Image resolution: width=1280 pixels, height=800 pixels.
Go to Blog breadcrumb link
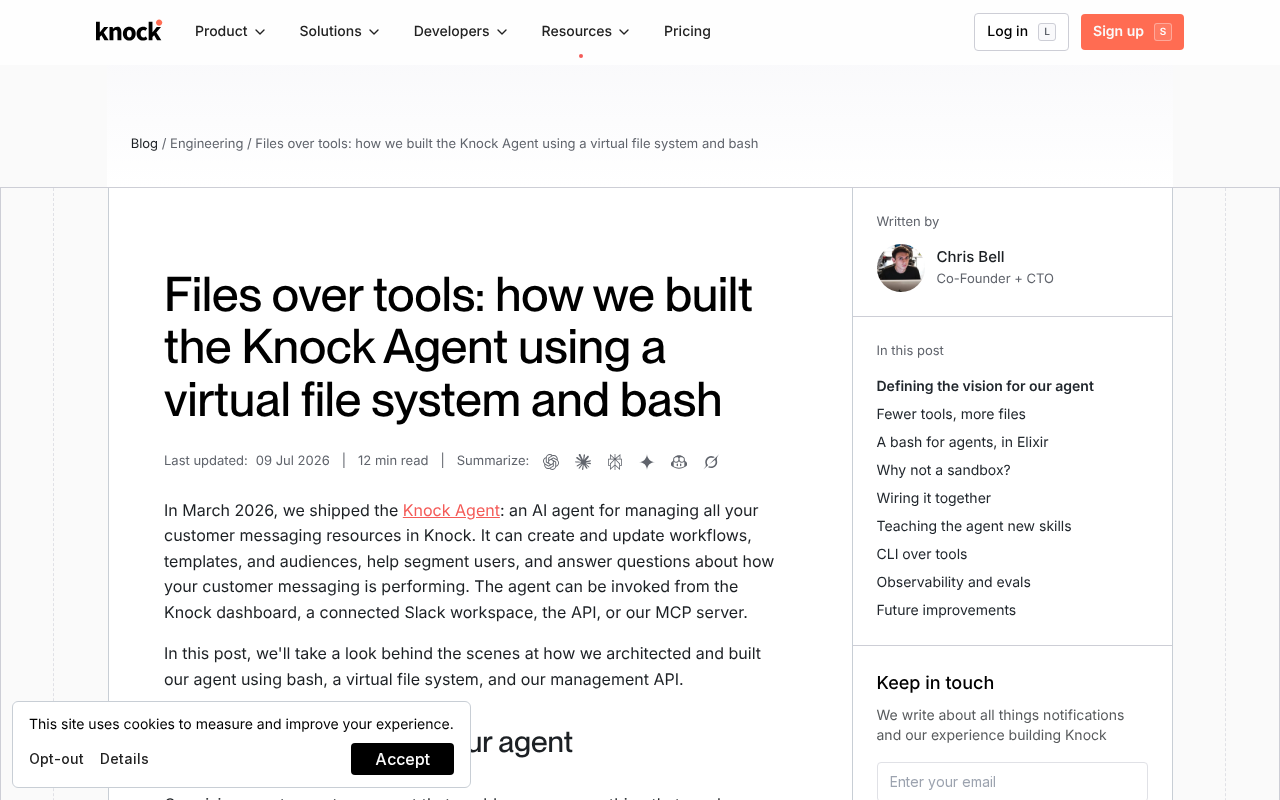pyautogui.click(x=144, y=143)
